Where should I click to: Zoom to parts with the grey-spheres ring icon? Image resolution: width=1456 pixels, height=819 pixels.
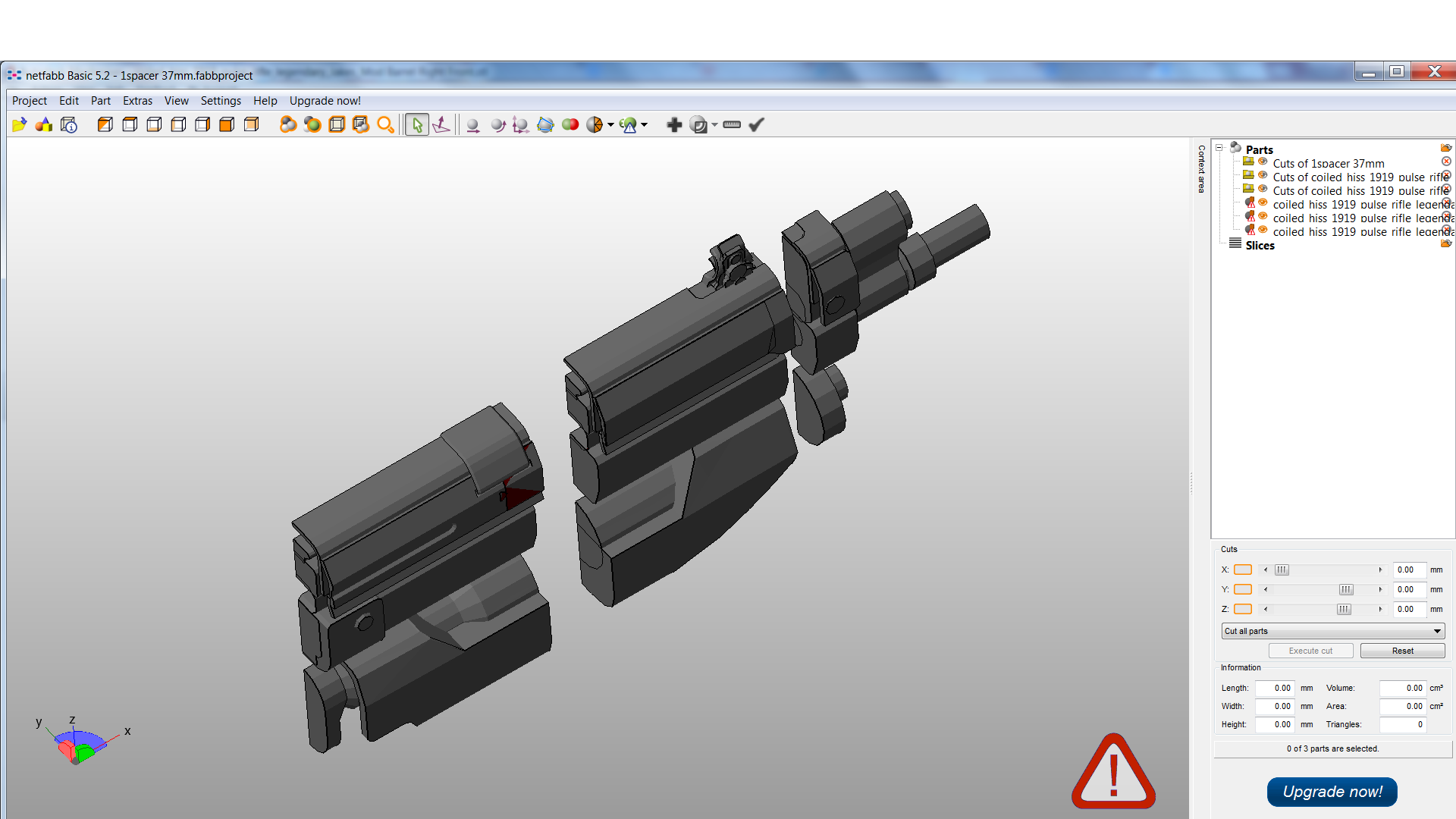pyautogui.click(x=288, y=125)
